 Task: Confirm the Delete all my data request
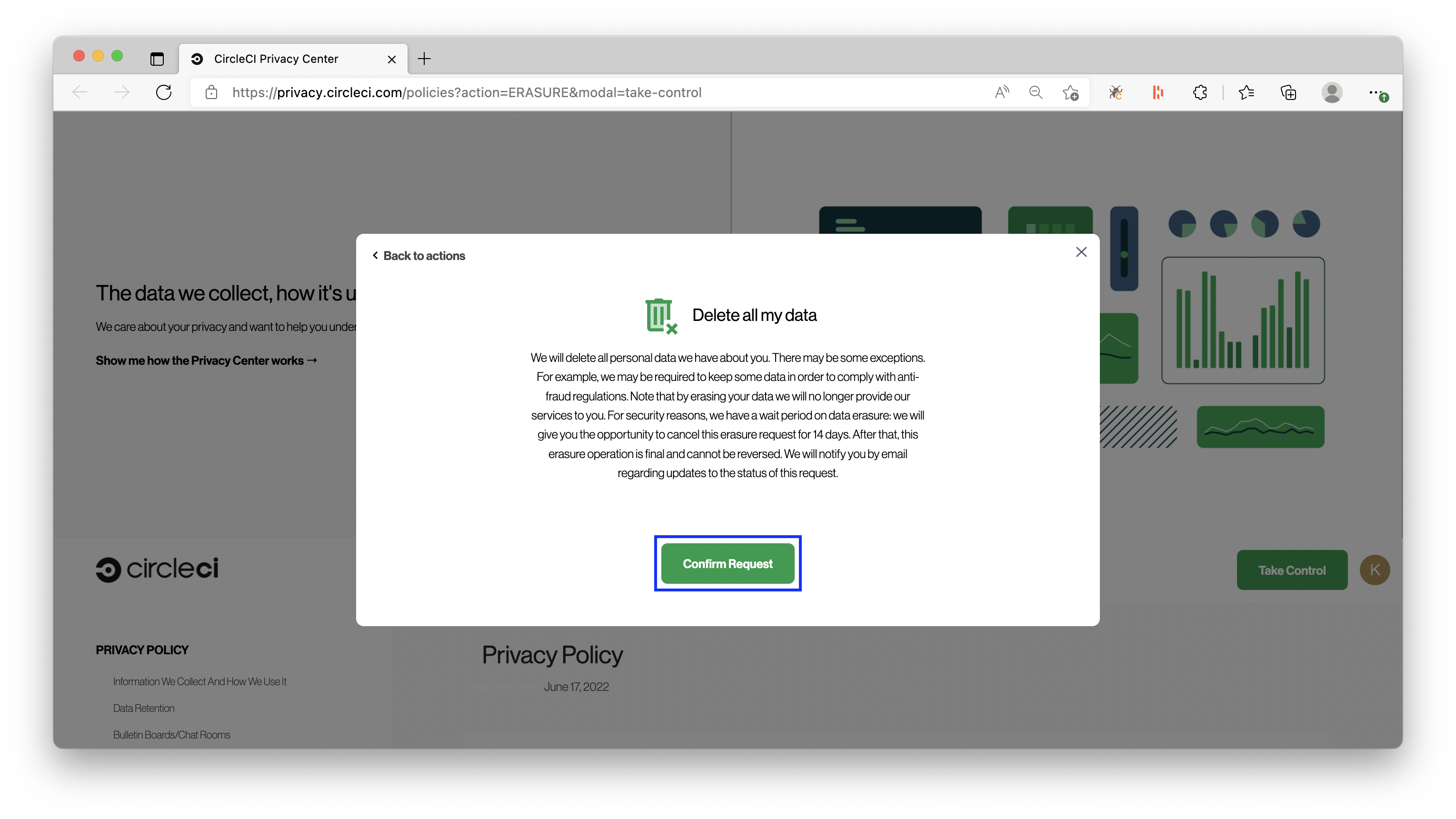click(727, 563)
